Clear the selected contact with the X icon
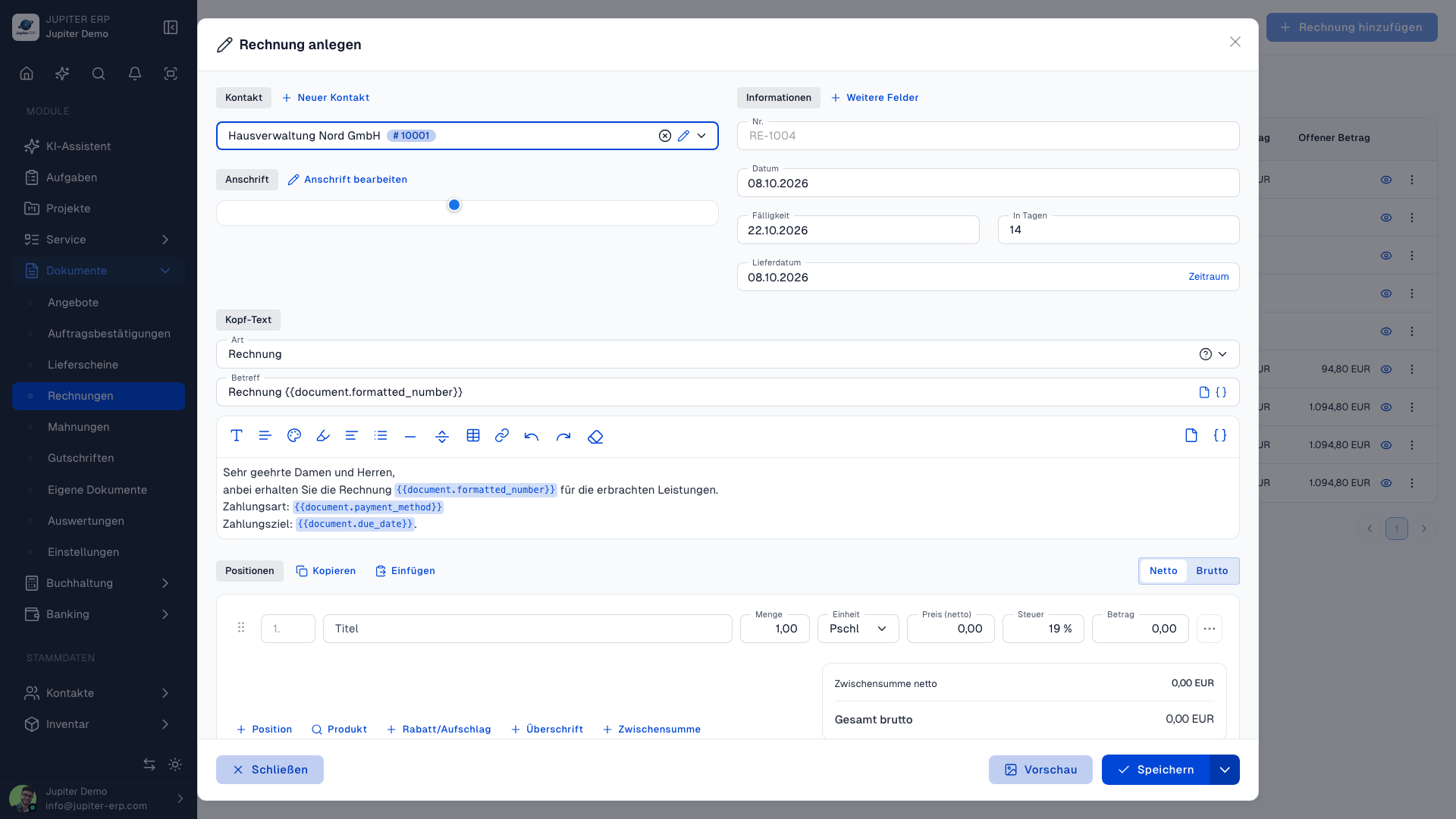 point(665,136)
